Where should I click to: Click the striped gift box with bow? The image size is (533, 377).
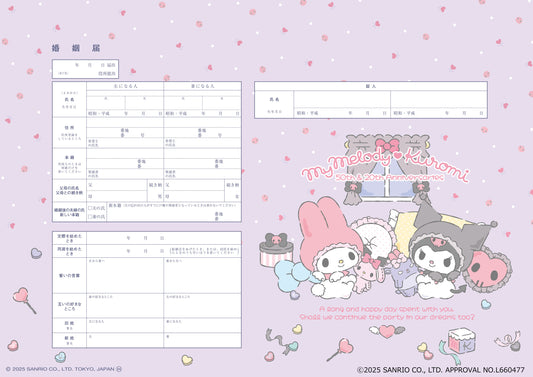point(276,250)
